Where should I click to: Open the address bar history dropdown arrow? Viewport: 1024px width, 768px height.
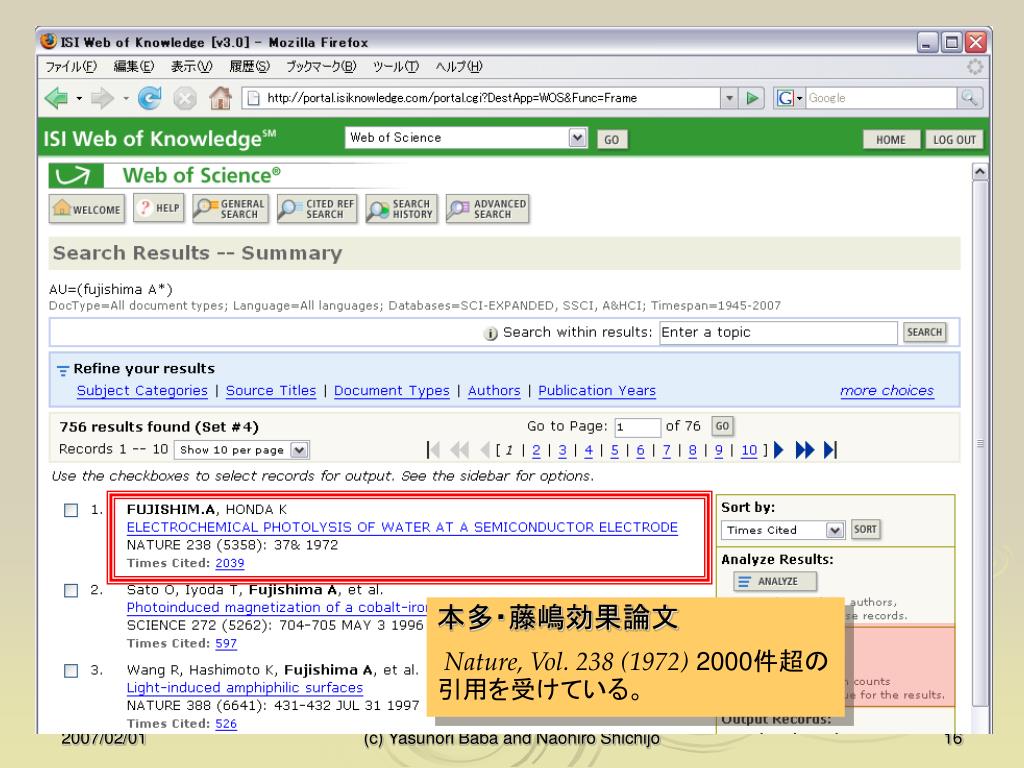[729, 98]
